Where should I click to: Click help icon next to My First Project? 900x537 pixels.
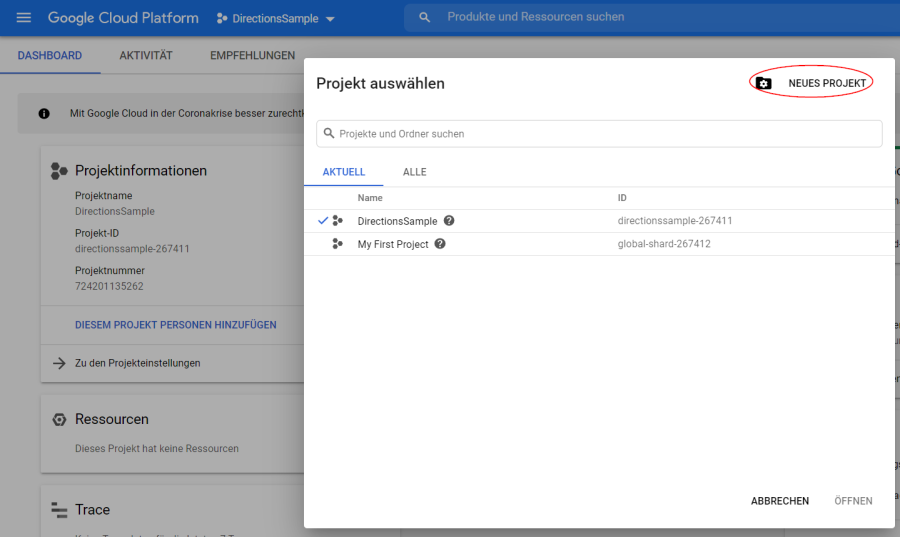[x=440, y=244]
